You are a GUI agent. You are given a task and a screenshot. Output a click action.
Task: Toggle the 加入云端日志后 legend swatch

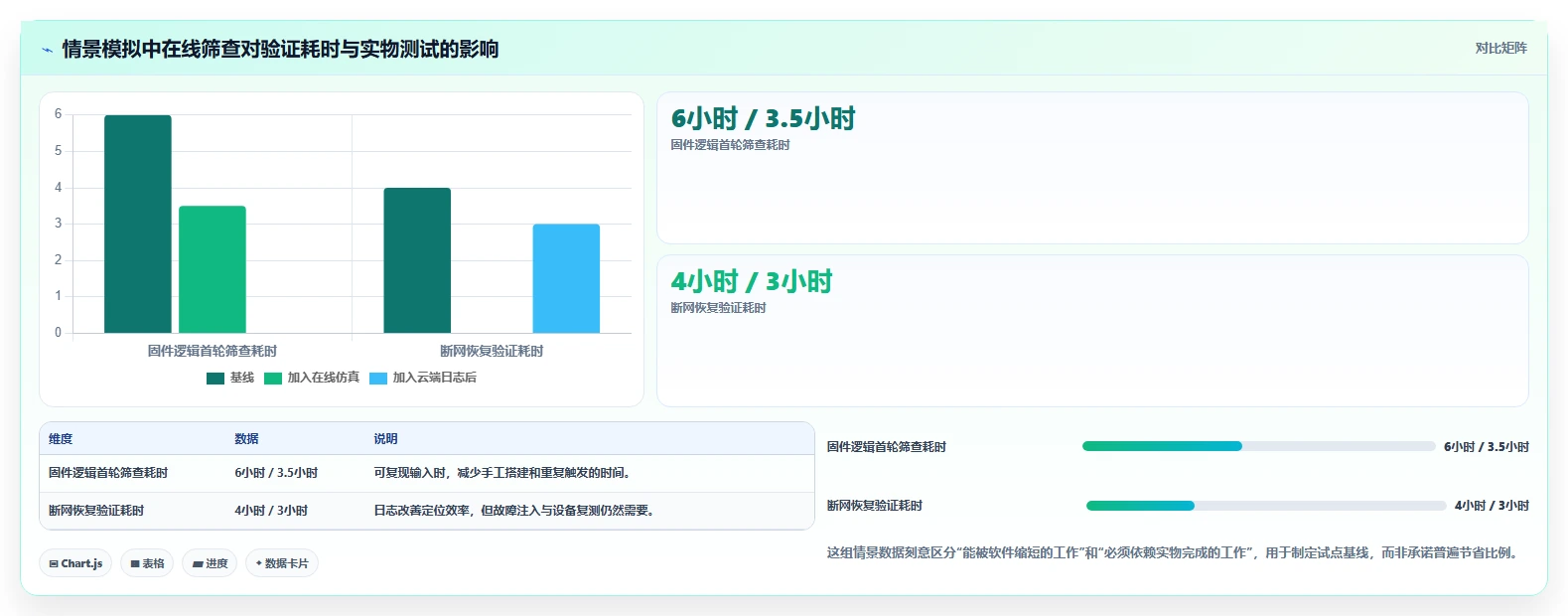click(x=378, y=379)
